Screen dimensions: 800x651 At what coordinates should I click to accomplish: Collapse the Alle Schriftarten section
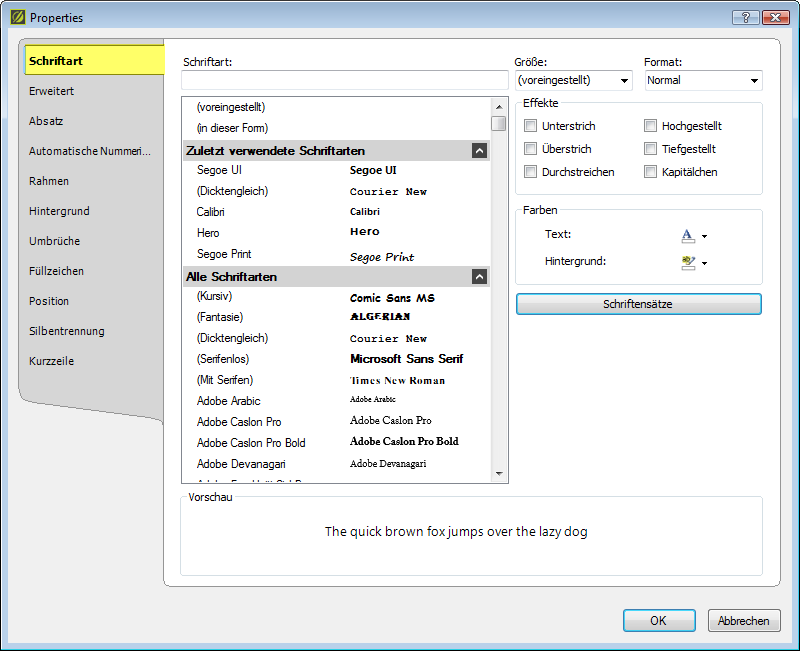tap(479, 277)
